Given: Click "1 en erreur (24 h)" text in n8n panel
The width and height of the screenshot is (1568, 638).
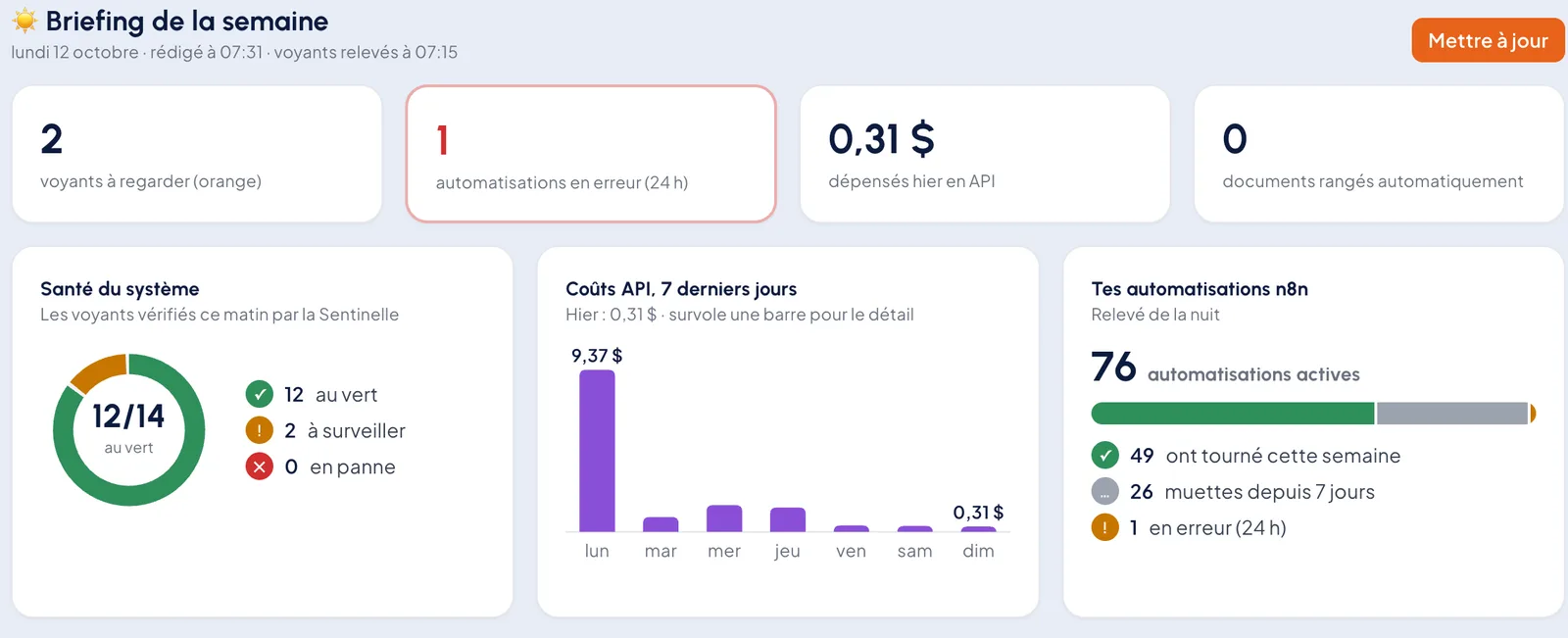Looking at the screenshot, I should pos(1207,528).
